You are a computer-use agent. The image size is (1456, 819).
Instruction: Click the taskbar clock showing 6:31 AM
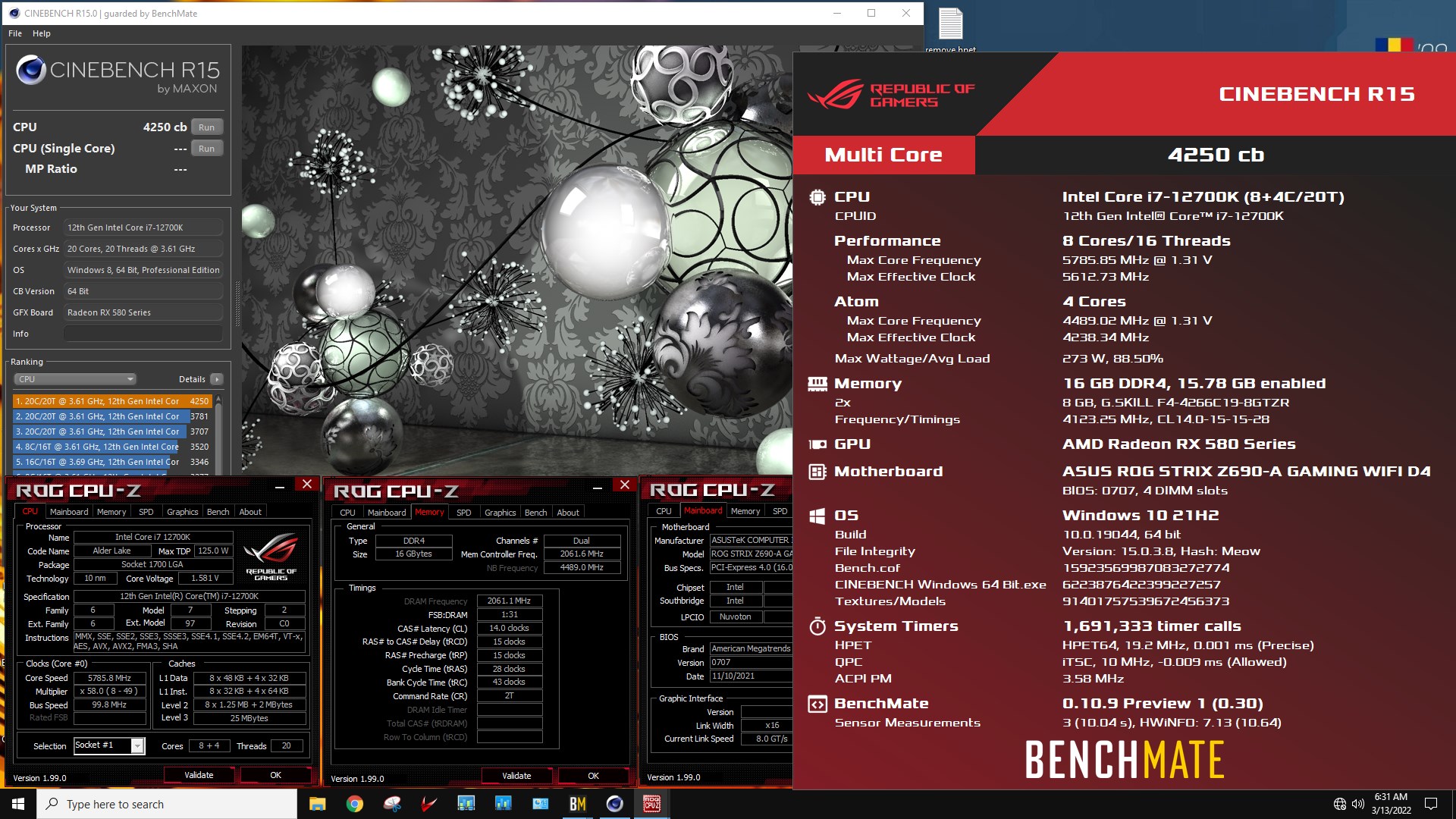click(1391, 804)
